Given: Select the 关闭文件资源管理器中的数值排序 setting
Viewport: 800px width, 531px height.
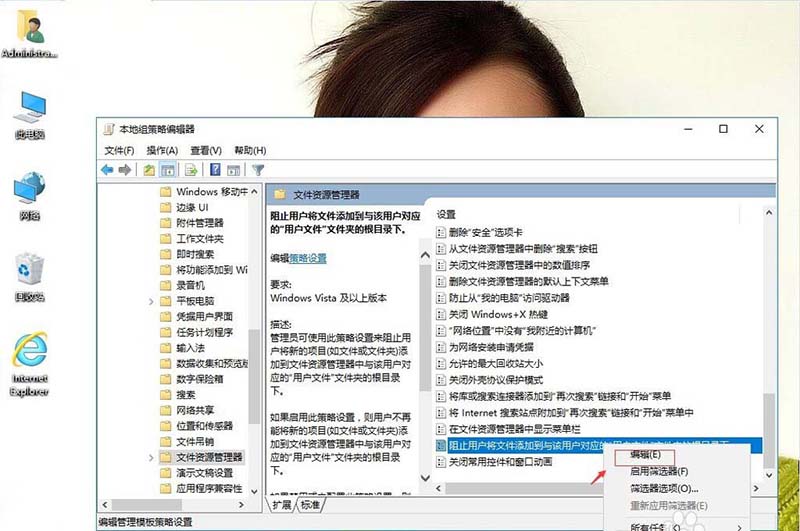Looking at the screenshot, I should pyautogui.click(x=519, y=265).
